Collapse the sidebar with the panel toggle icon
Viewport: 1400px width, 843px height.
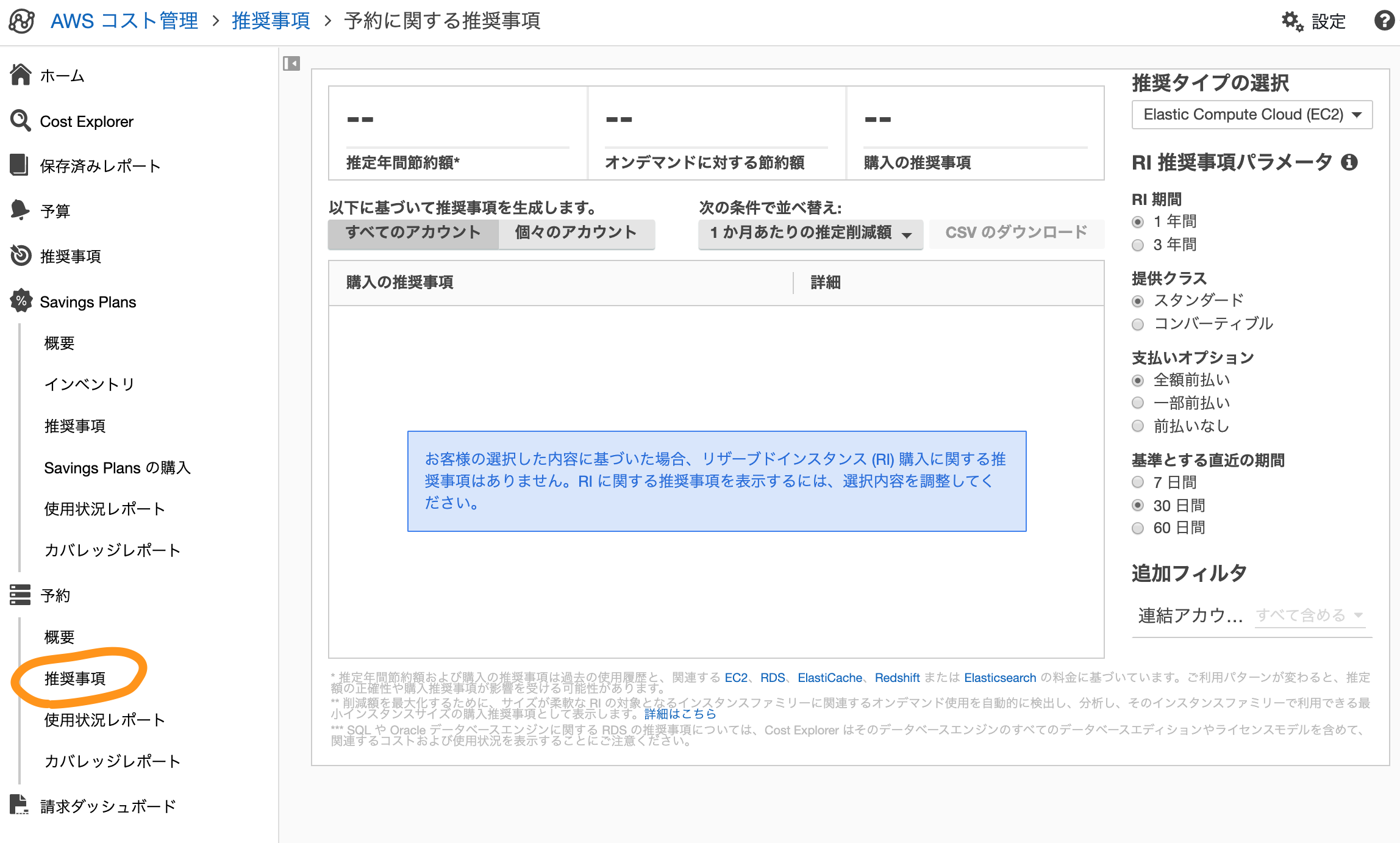point(291,63)
